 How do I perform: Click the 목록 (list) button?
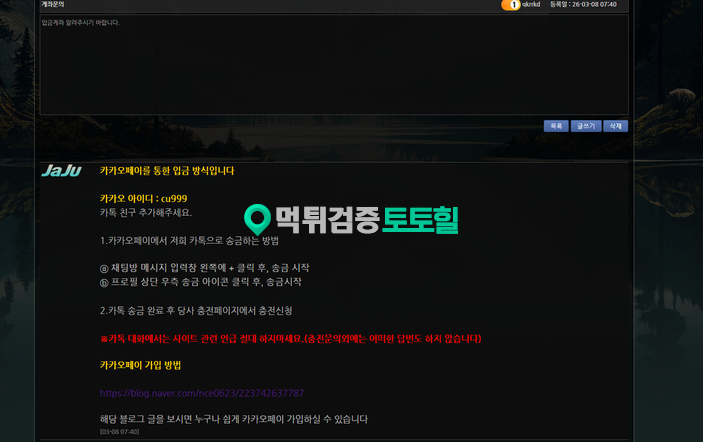[x=556, y=126]
